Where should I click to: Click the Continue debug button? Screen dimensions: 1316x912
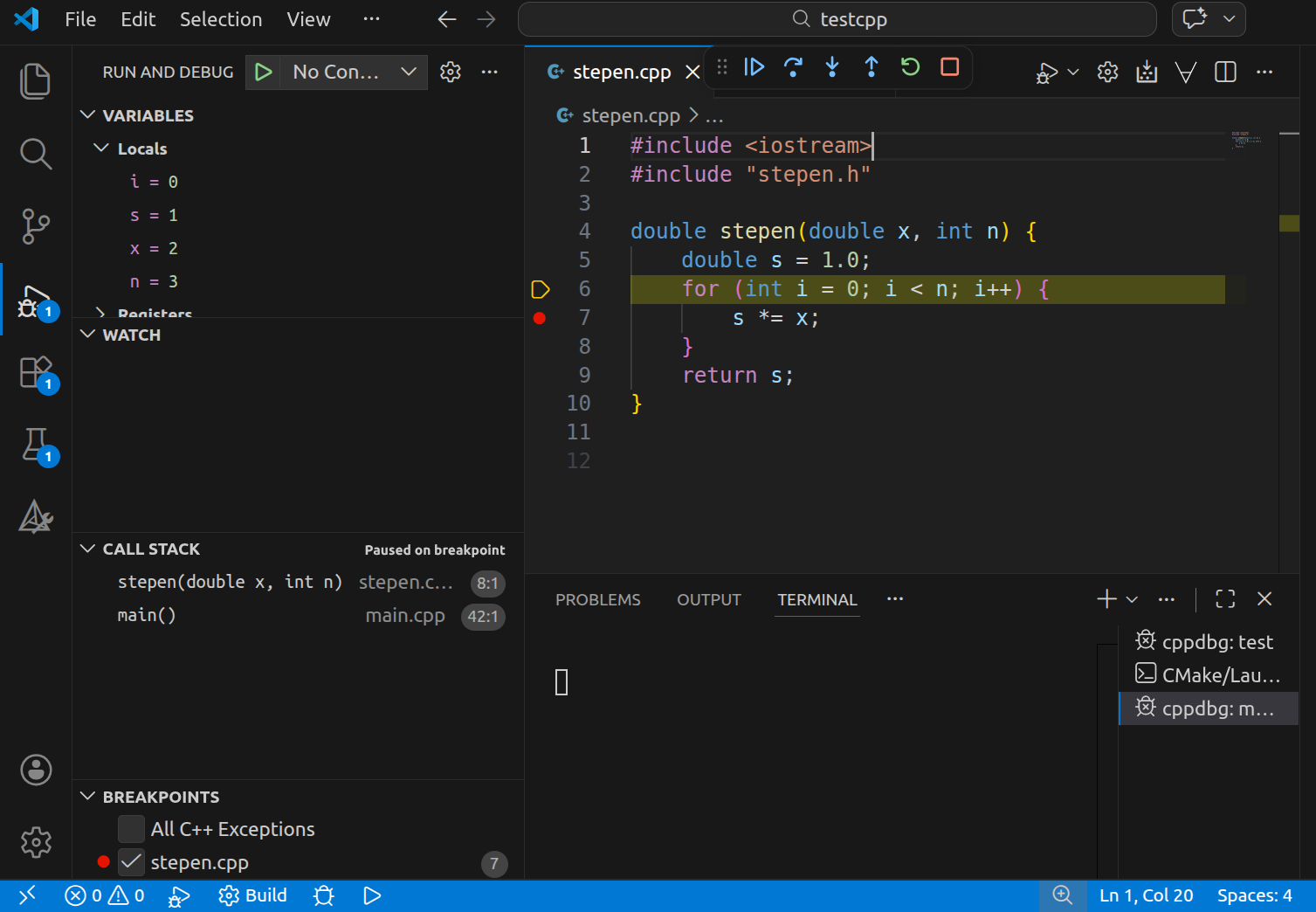754,67
